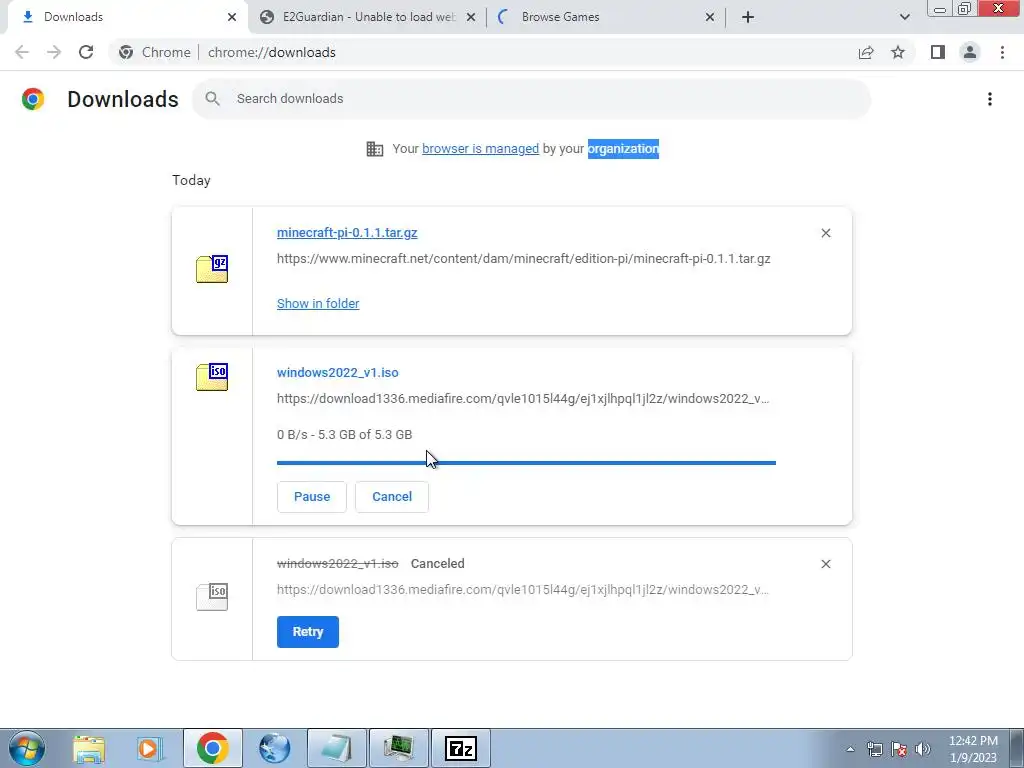1024x768 pixels.
Task: Click the Chrome site info chip in address bar
Action: point(154,52)
